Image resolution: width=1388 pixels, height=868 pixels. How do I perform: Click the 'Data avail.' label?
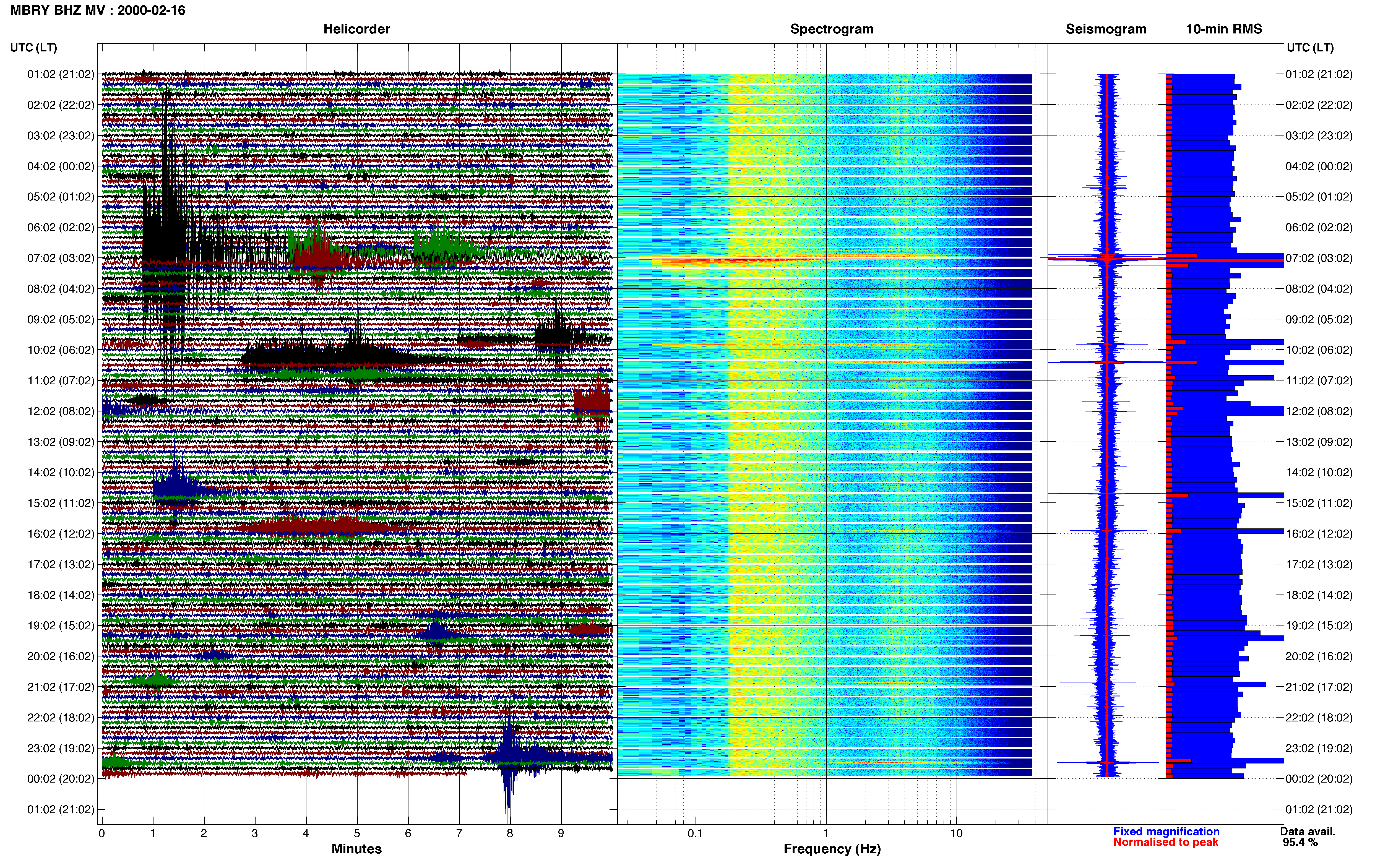(1308, 831)
